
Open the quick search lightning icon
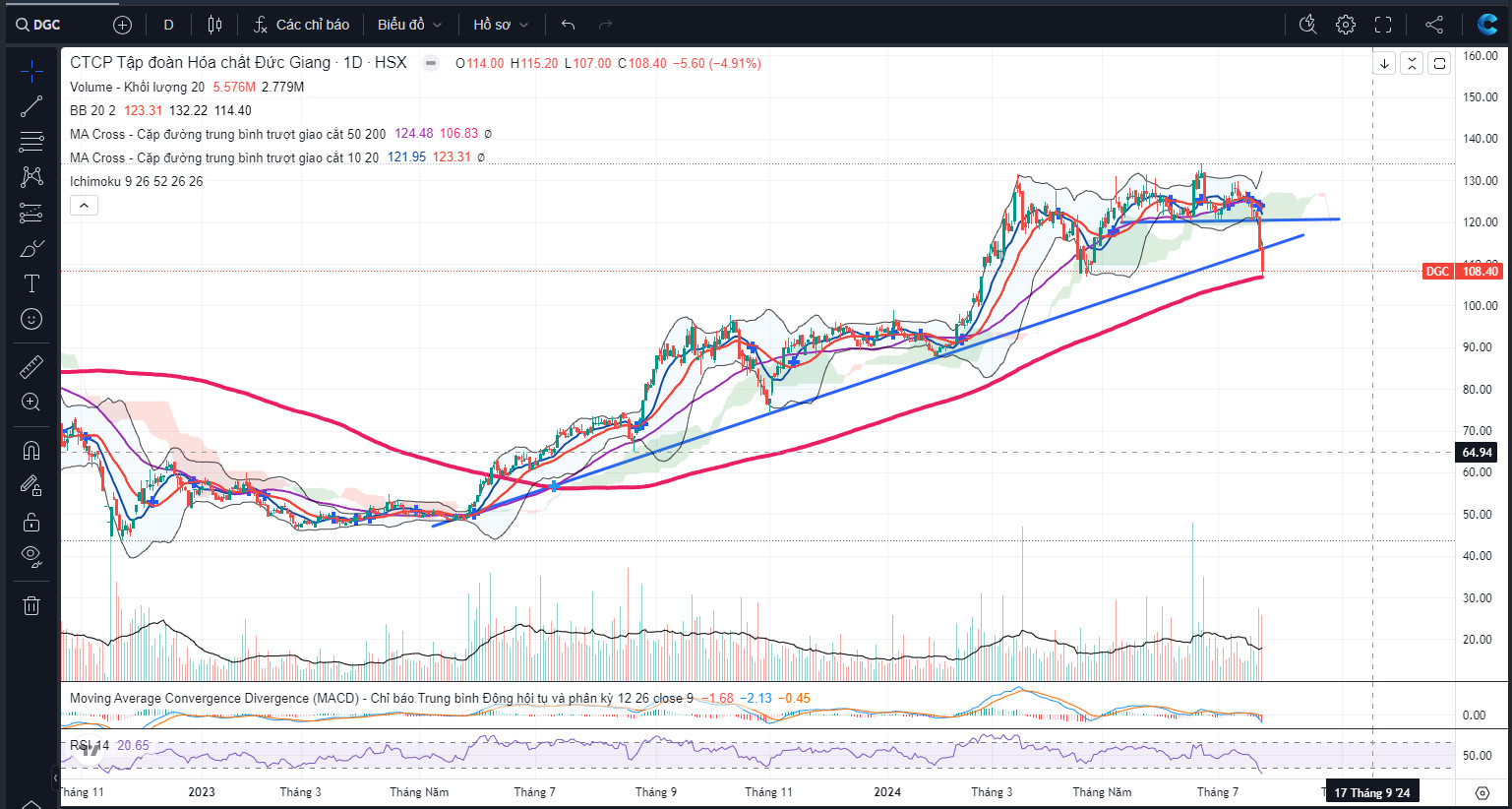1307,25
